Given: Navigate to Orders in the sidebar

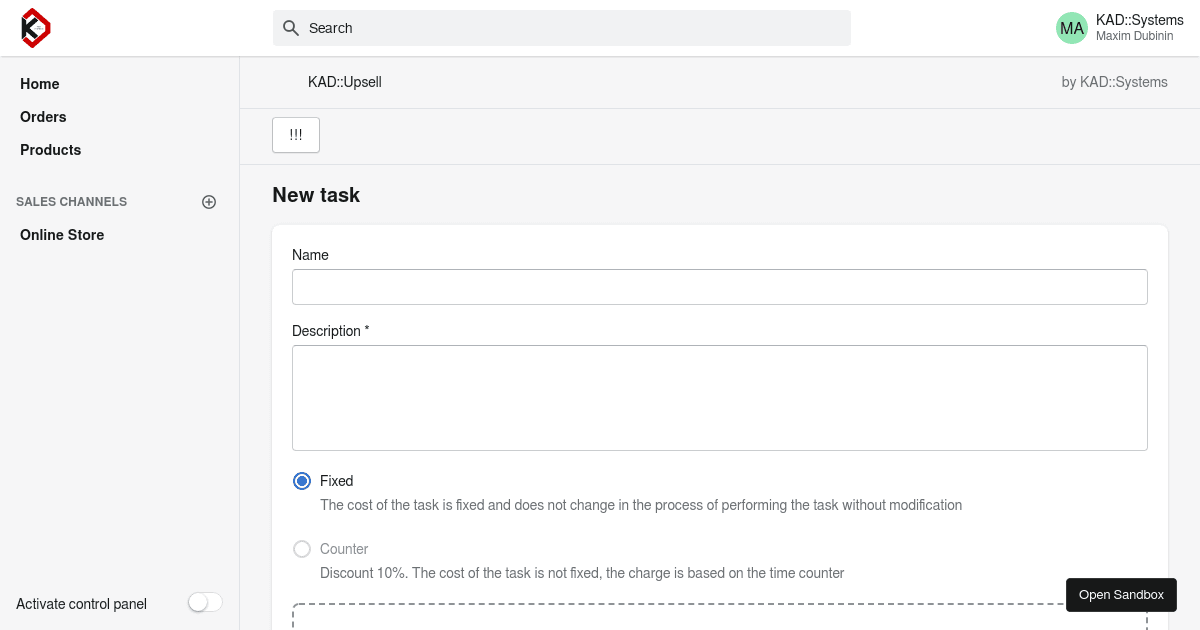Looking at the screenshot, I should coord(43,117).
